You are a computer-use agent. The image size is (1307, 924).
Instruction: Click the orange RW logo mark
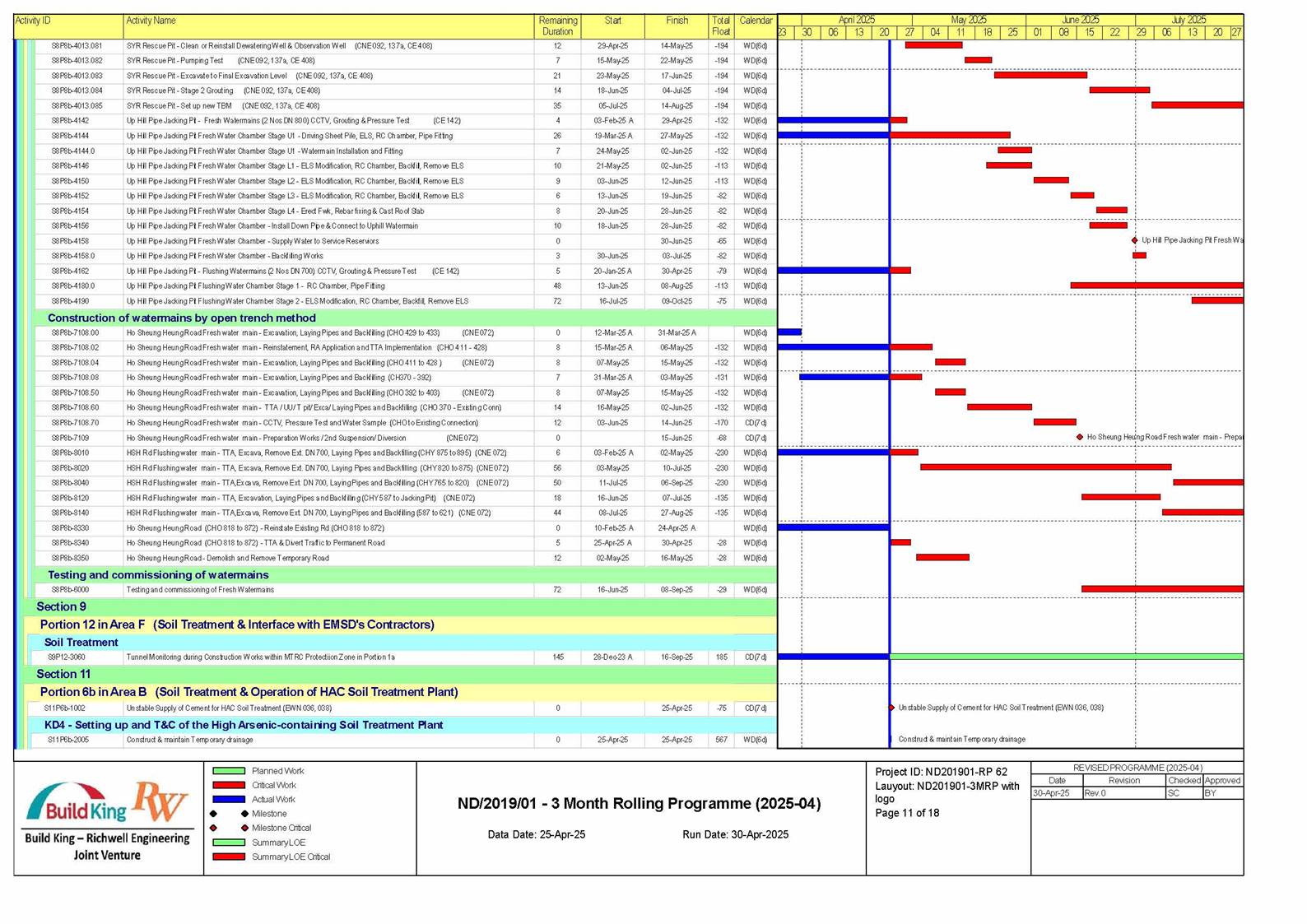(161, 801)
